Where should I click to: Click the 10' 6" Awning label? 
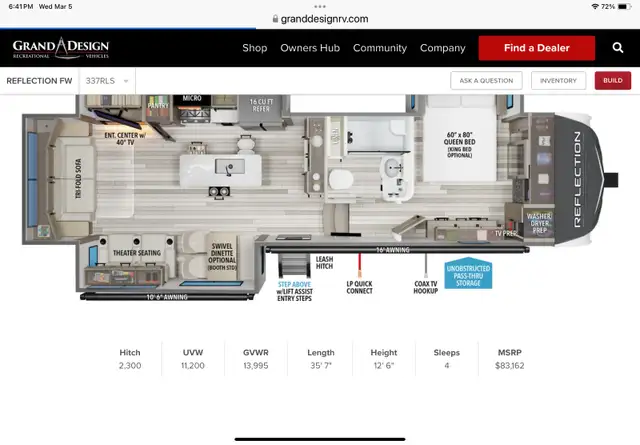coord(167,297)
